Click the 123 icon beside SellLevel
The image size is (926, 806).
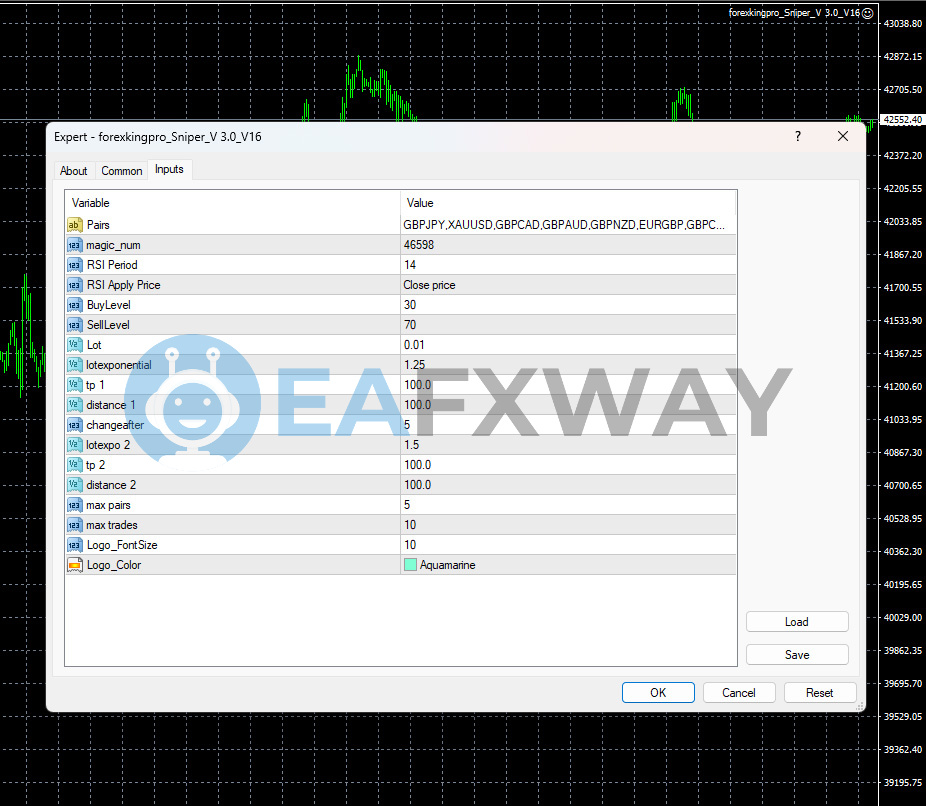(75, 325)
